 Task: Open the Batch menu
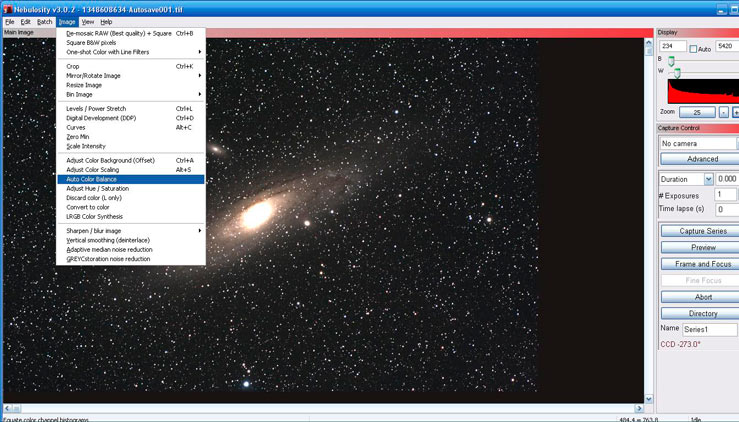[44, 21]
